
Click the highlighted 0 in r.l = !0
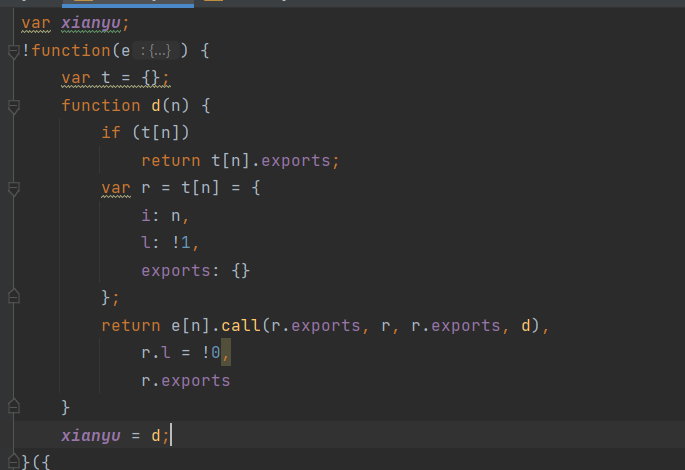(226, 352)
